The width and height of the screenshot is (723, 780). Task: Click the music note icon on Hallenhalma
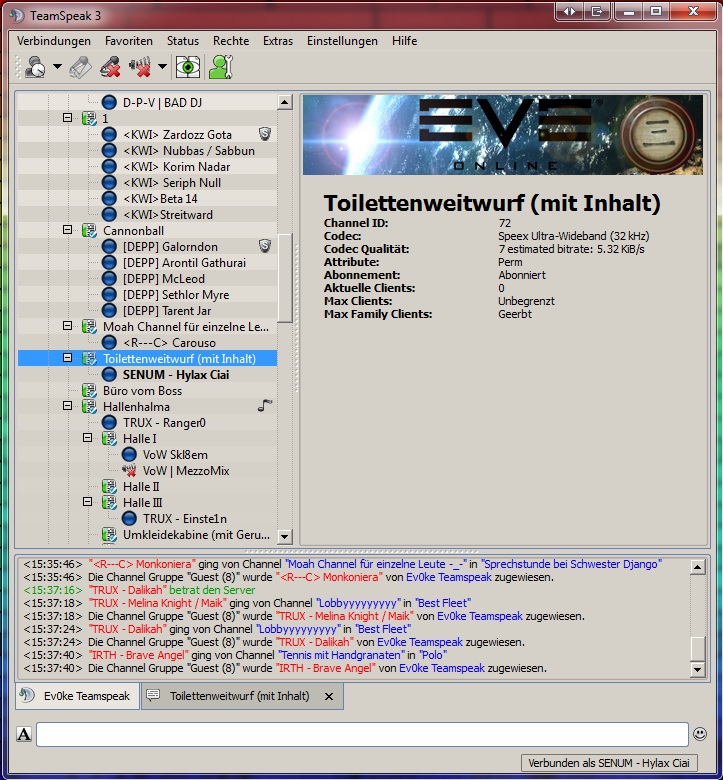[265, 406]
